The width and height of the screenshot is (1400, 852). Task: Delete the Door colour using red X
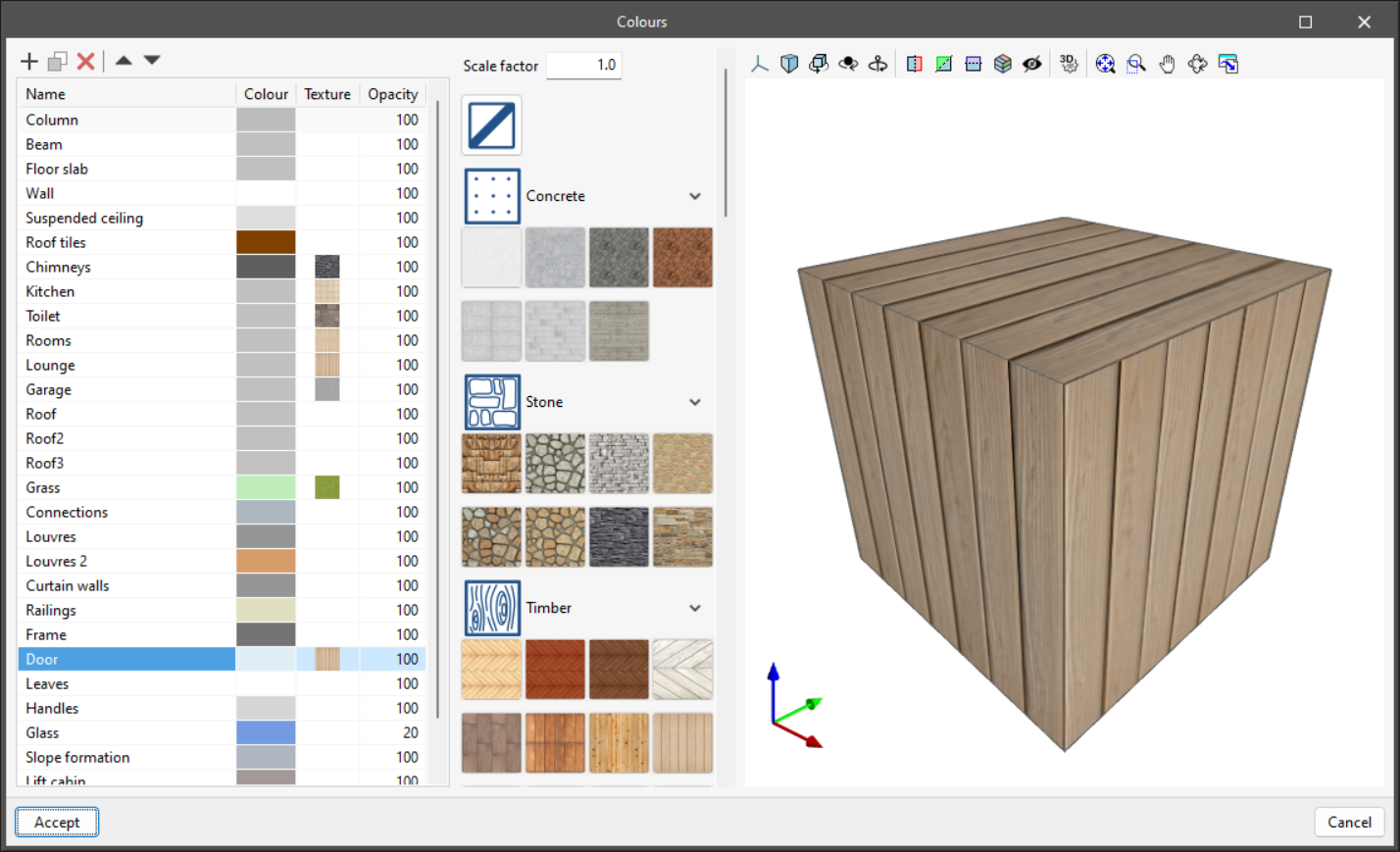pyautogui.click(x=85, y=60)
